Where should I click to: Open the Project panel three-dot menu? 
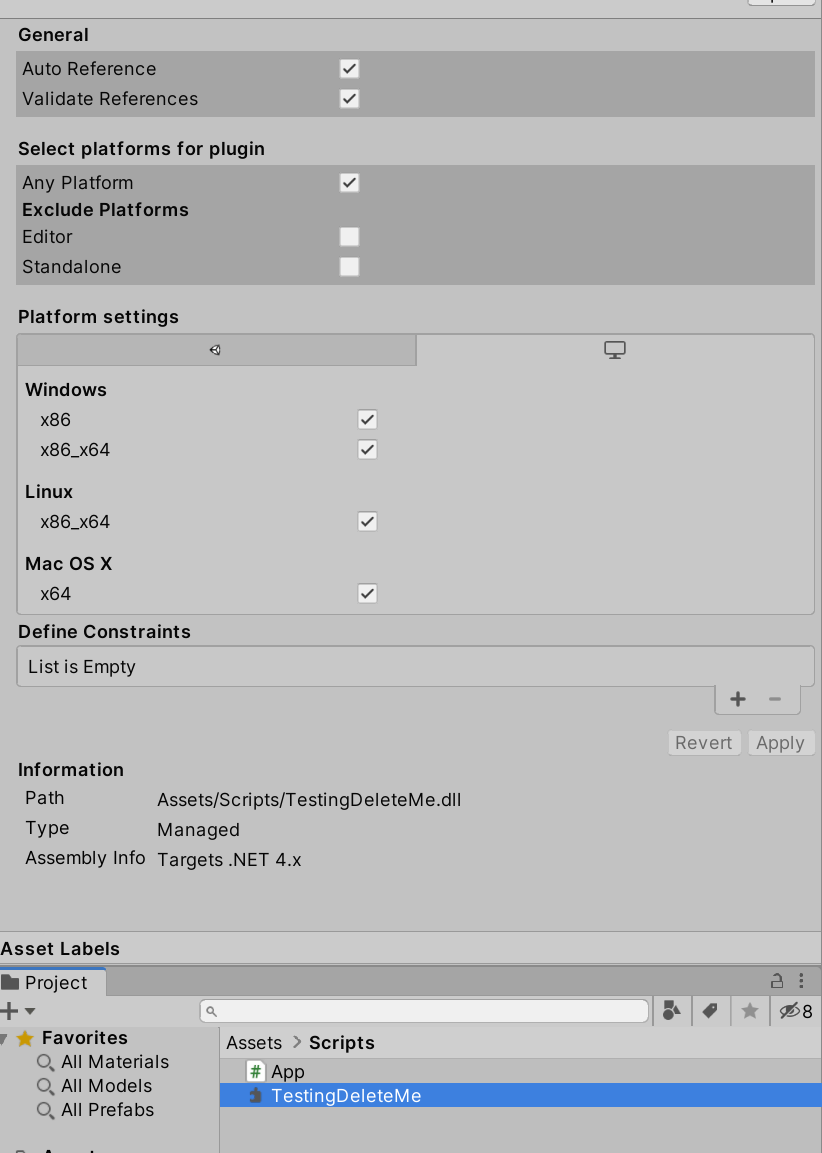[801, 981]
